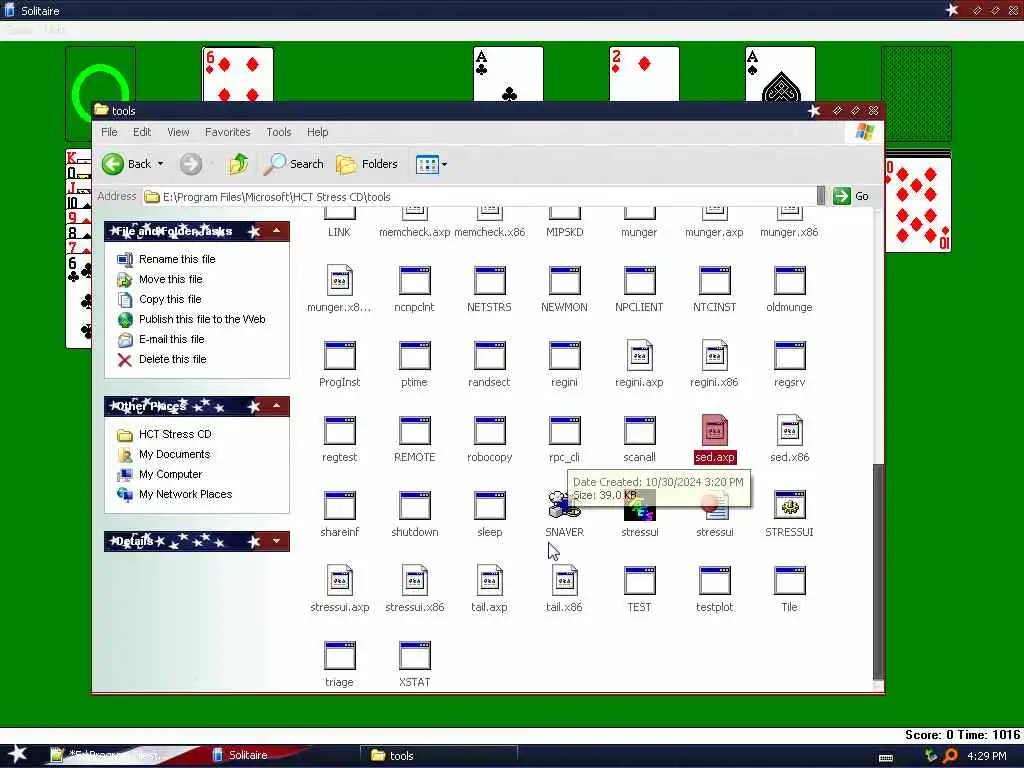This screenshot has height=768, width=1024.
Task: Toggle the Folders pane button
Action: point(367,164)
